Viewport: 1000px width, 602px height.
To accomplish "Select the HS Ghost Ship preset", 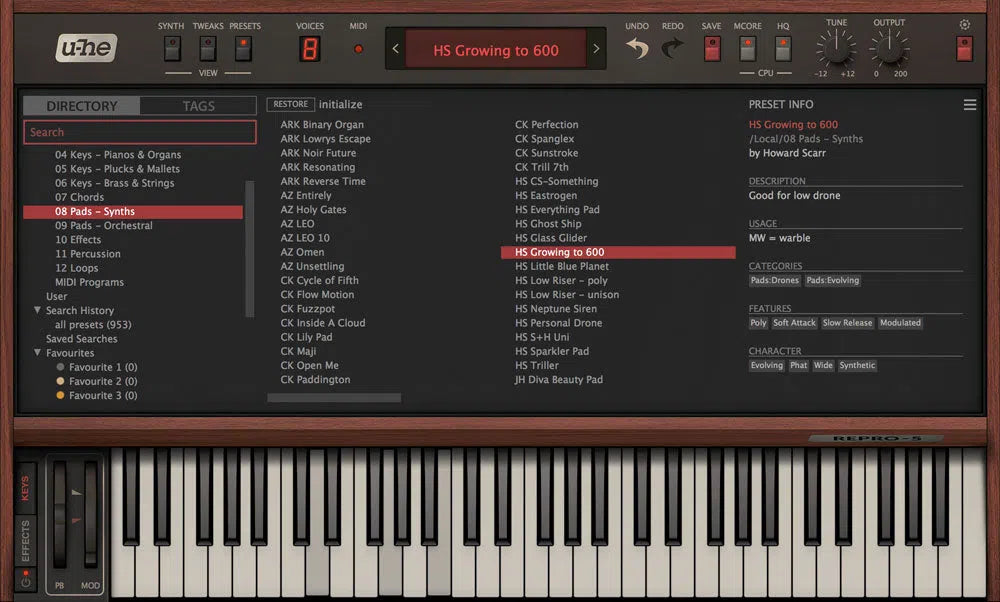I will (548, 224).
